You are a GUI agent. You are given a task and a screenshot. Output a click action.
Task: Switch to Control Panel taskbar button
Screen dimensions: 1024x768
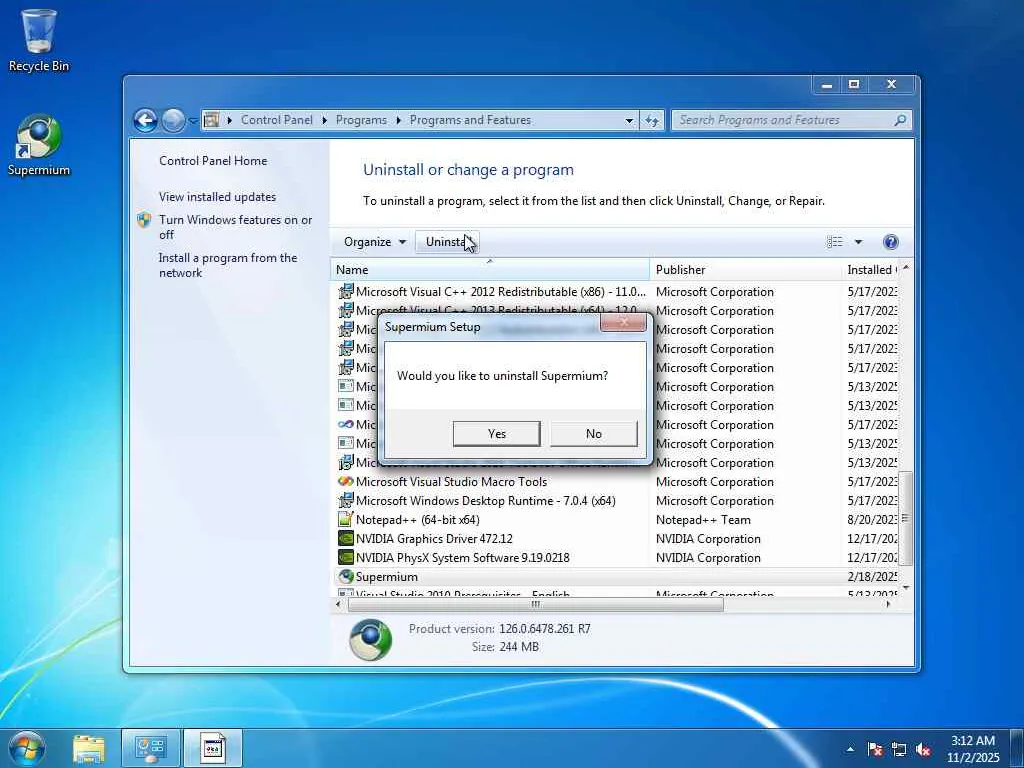point(151,748)
